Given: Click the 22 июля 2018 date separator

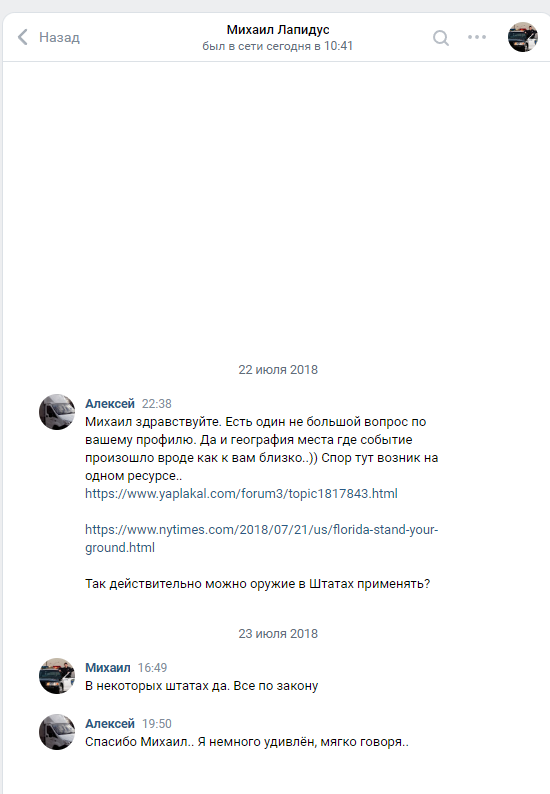Looking at the screenshot, I should click(278, 370).
